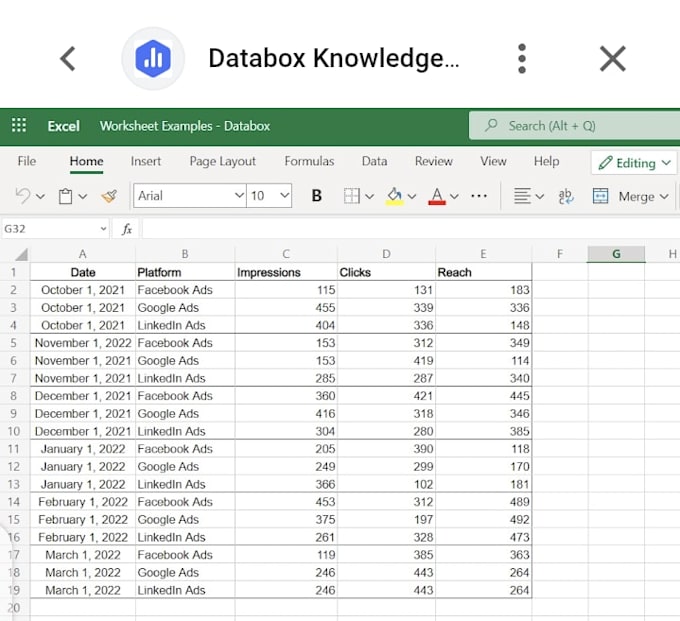Open the Excel app launcher grid
Viewport: 680px width, 621px height.
click(x=19, y=125)
